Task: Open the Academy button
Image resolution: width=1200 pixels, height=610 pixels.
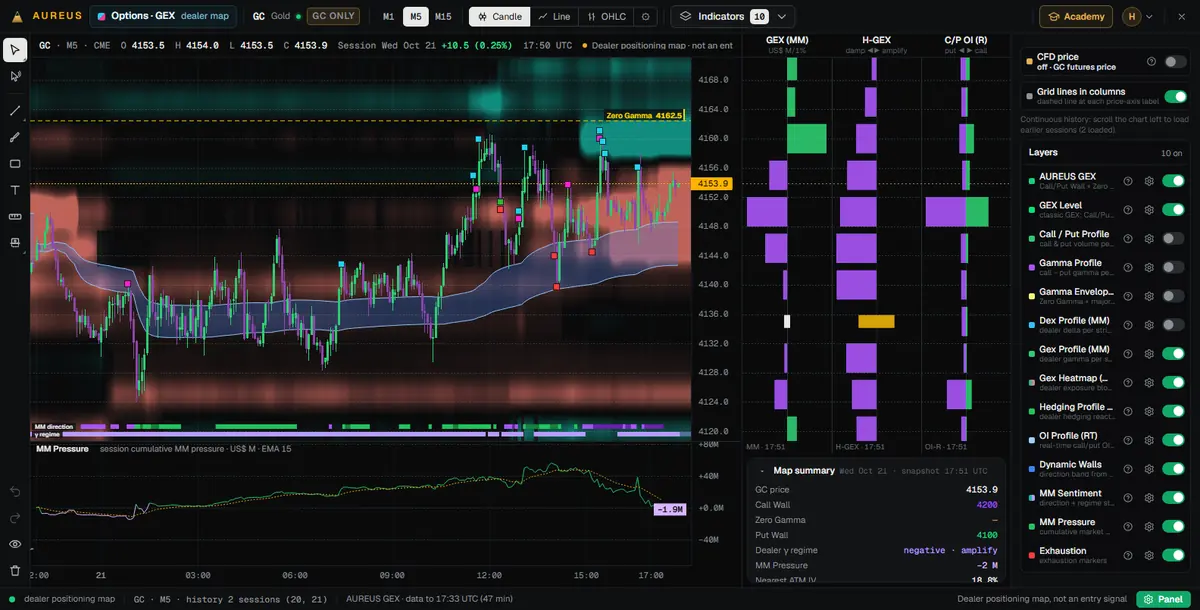Action: tap(1076, 17)
